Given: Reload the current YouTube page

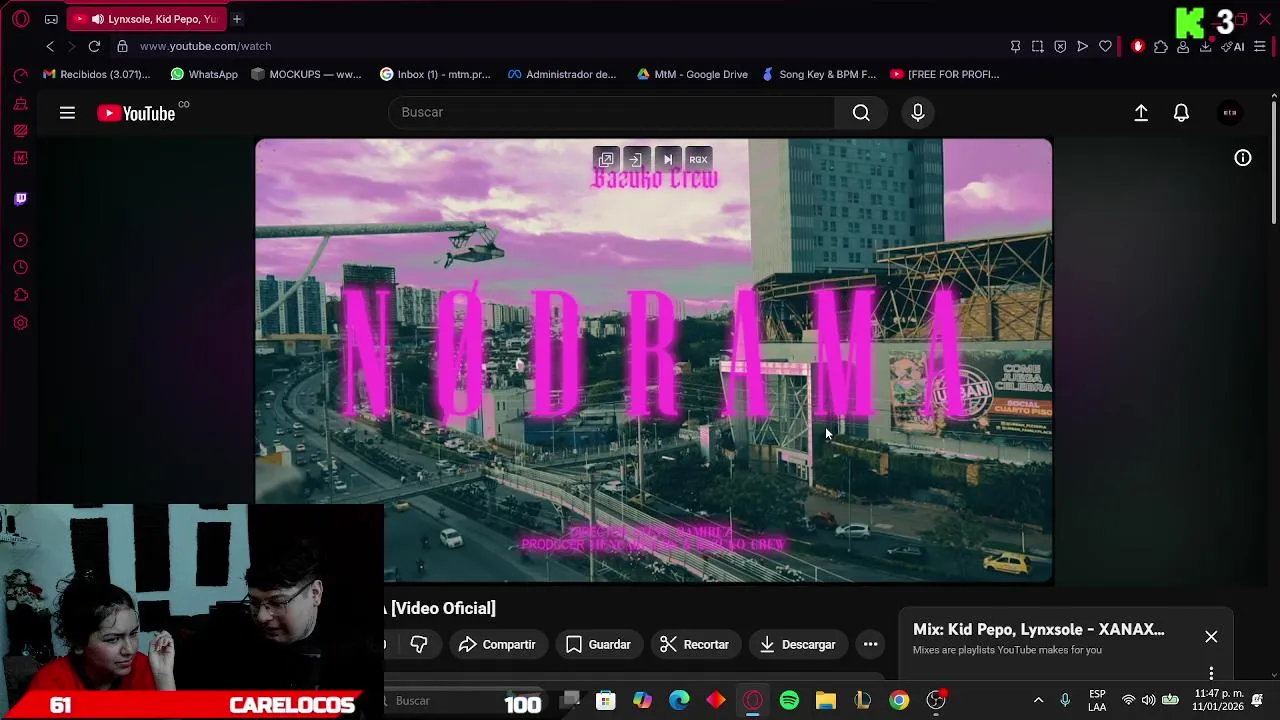Looking at the screenshot, I should [x=94, y=46].
